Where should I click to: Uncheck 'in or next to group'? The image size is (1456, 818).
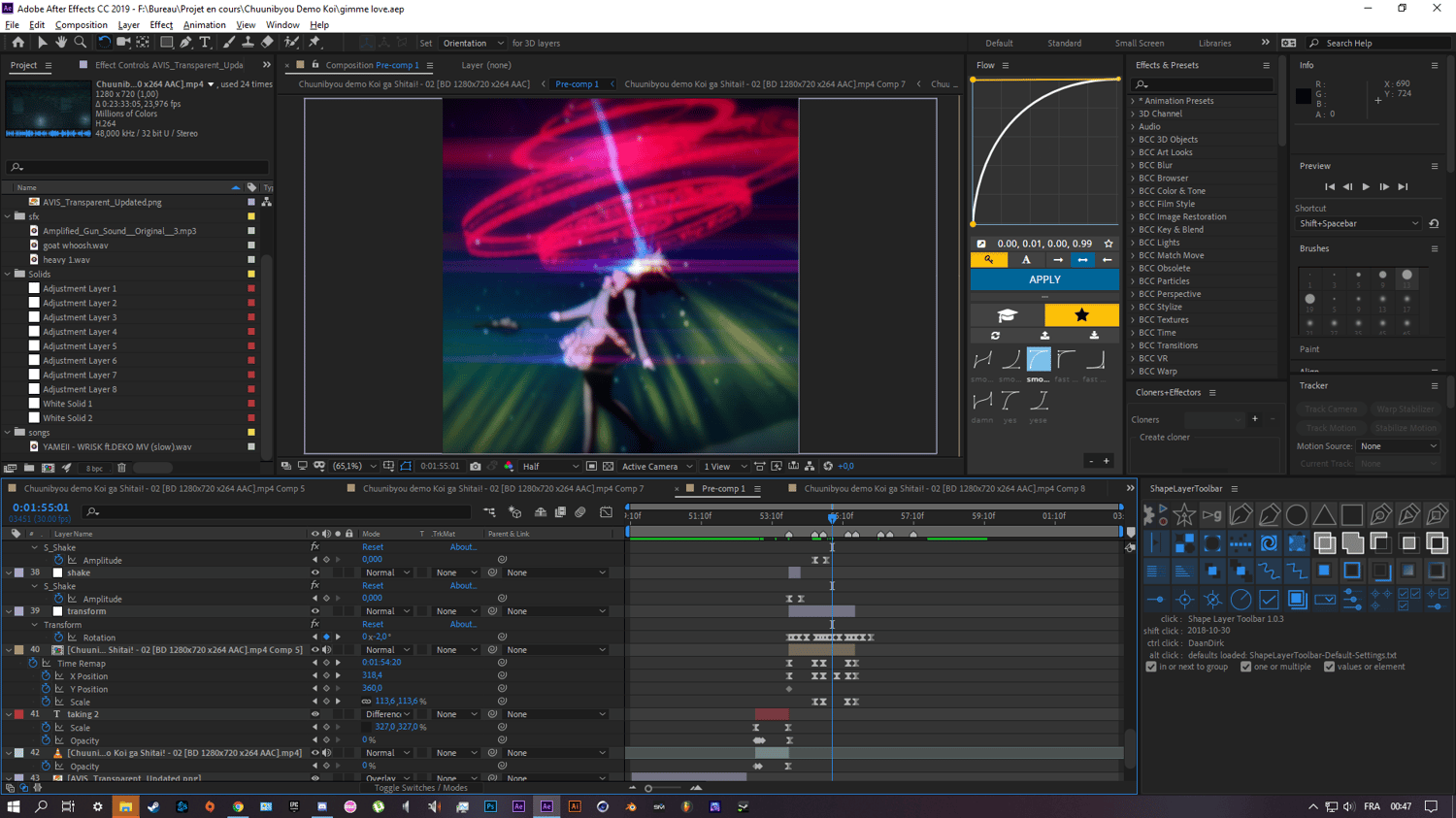1151,667
